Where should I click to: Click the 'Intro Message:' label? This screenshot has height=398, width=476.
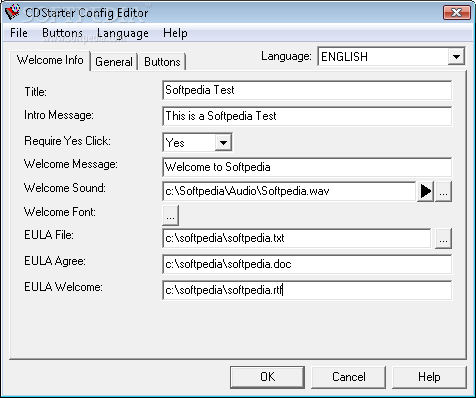(59, 115)
